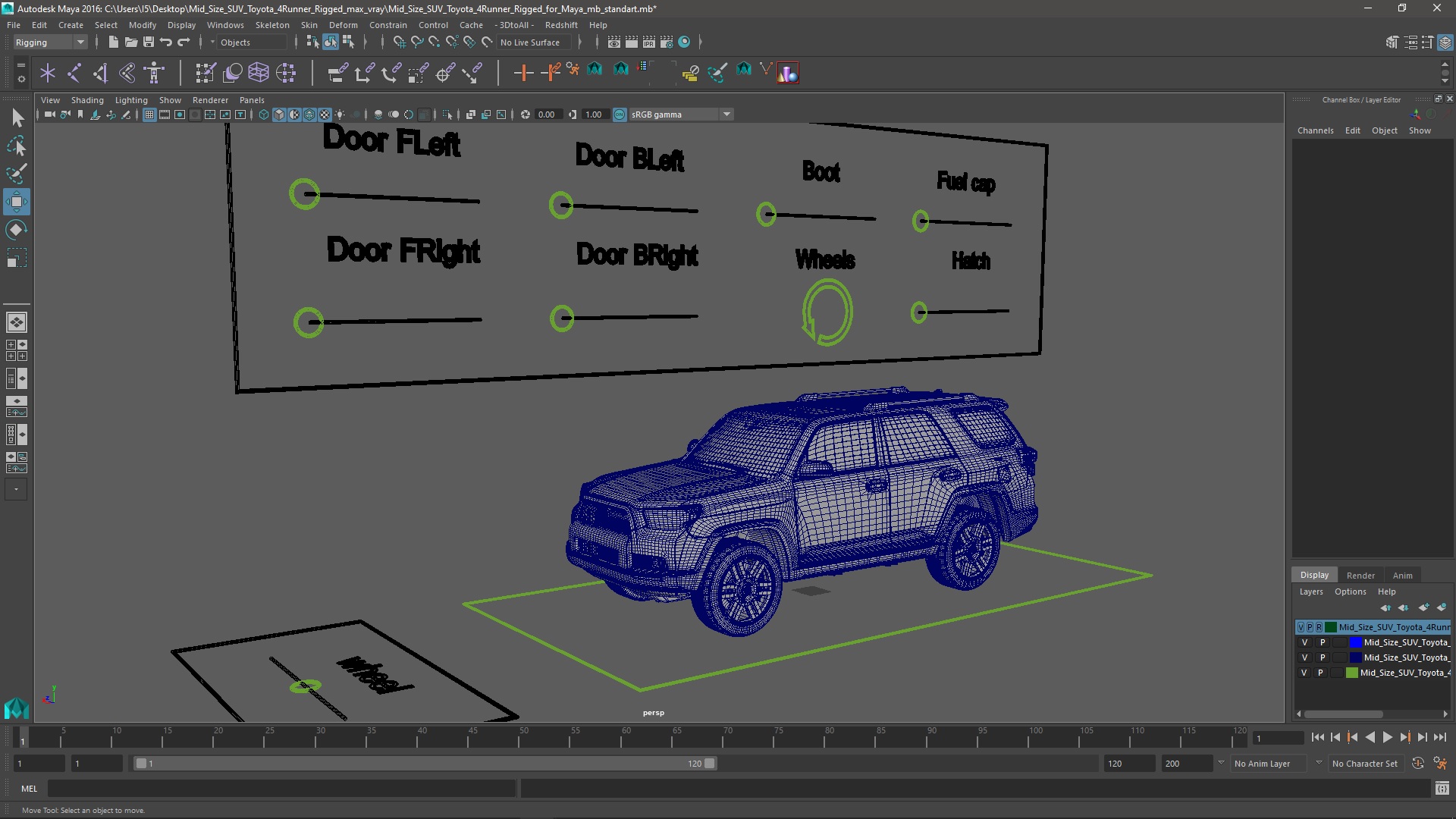Select the Parent Constraint shelf icon
Screen dimensions: 1456x819
(x=337, y=73)
